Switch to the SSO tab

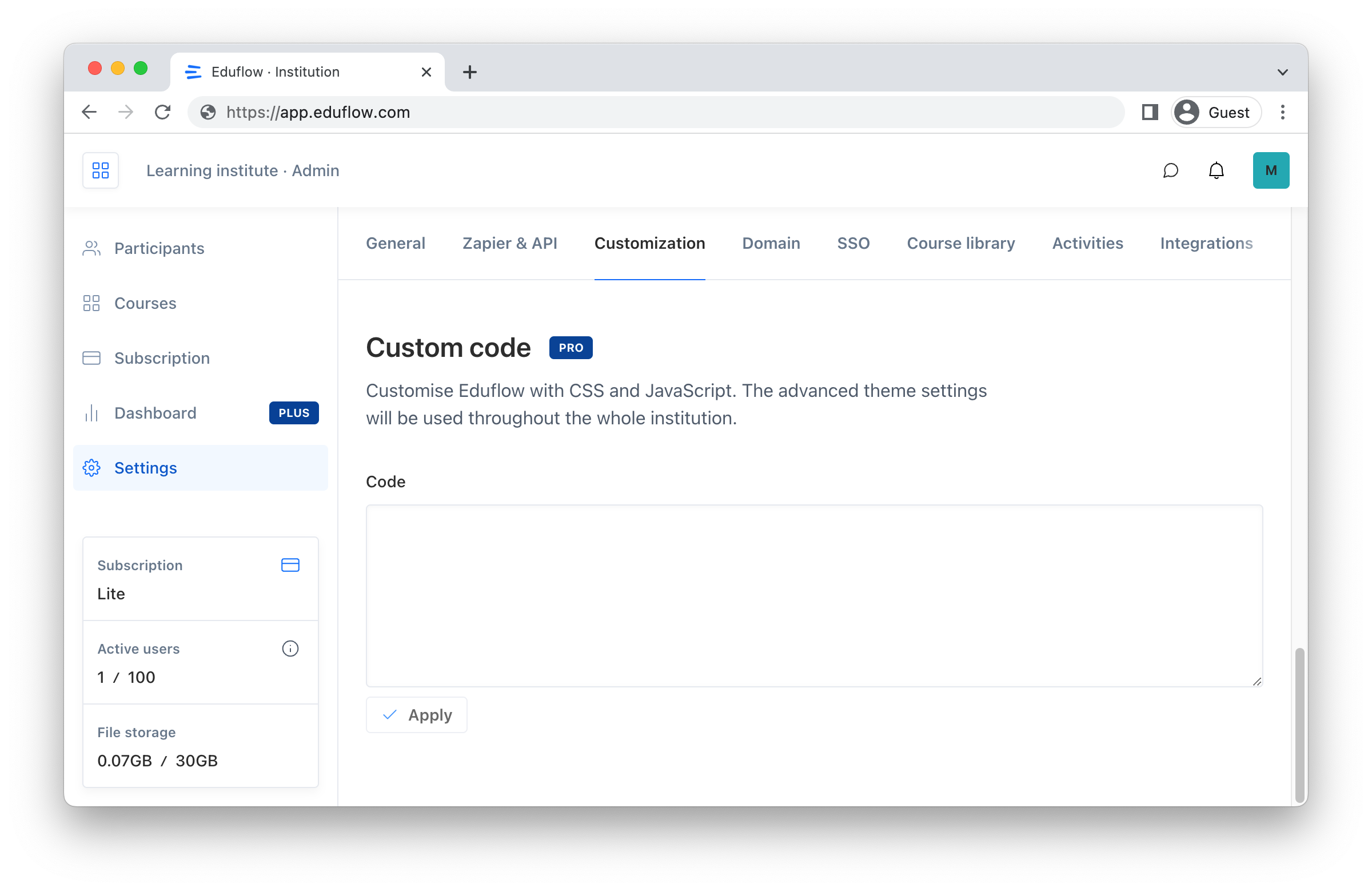tap(853, 244)
